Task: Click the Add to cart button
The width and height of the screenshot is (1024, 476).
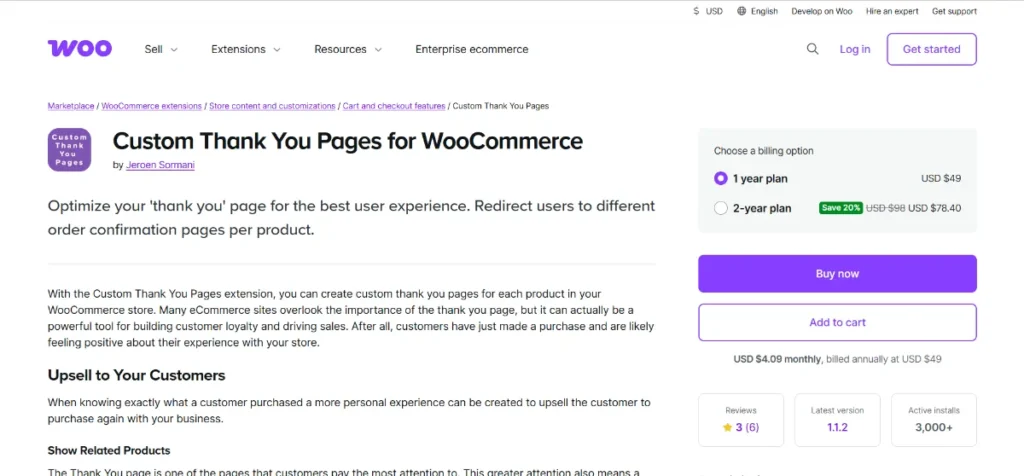Action: [x=837, y=322]
